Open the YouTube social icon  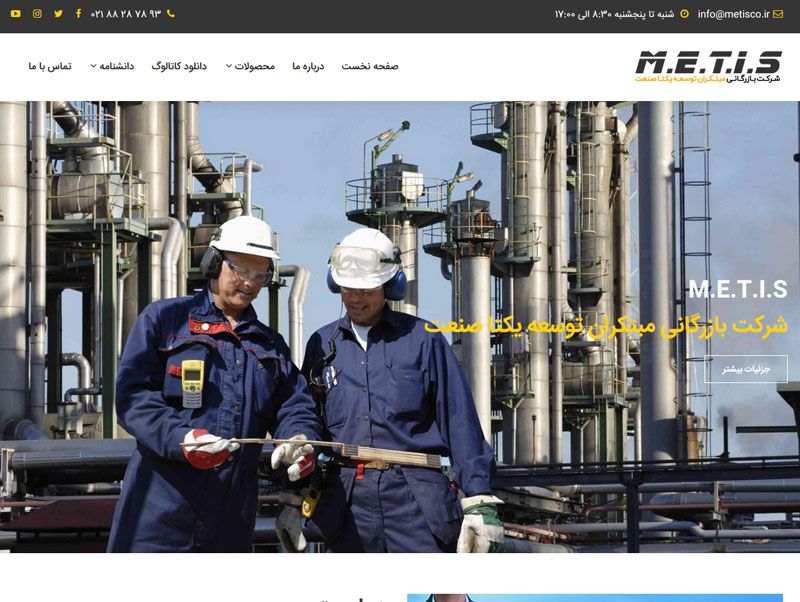click(16, 14)
